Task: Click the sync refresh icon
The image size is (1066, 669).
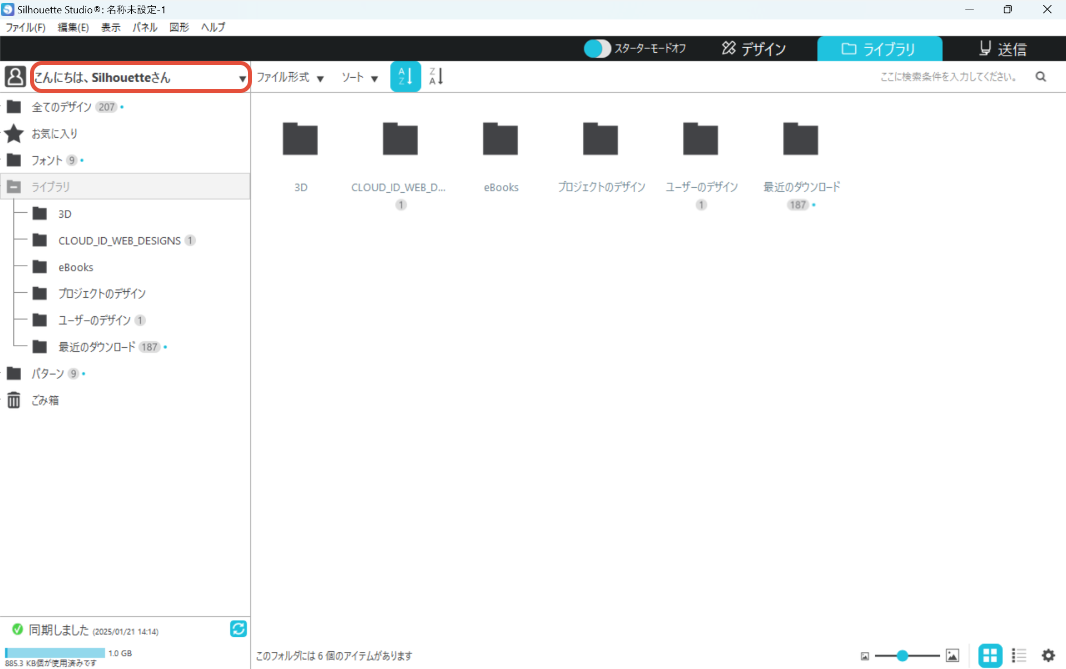Action: tap(238, 629)
